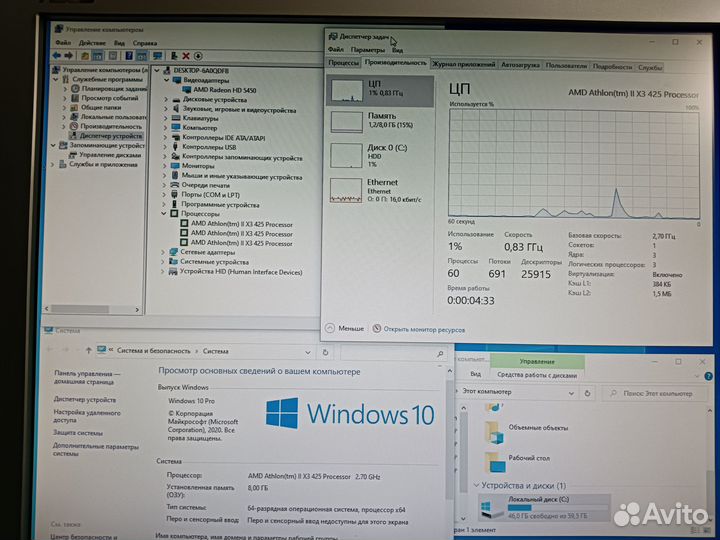720x540 pixels.
Task: Expand Sound, video and game devices category
Action: coord(166,109)
